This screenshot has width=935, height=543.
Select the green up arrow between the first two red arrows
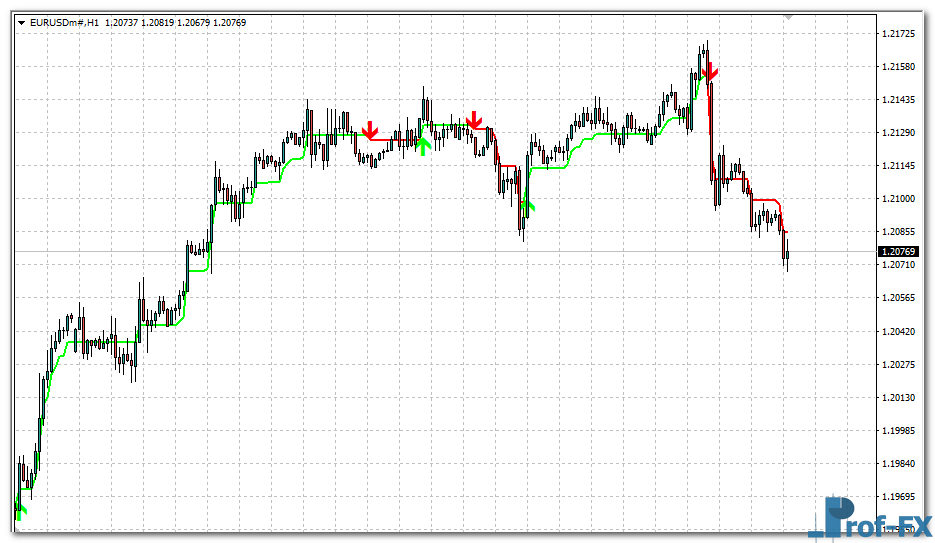point(423,146)
